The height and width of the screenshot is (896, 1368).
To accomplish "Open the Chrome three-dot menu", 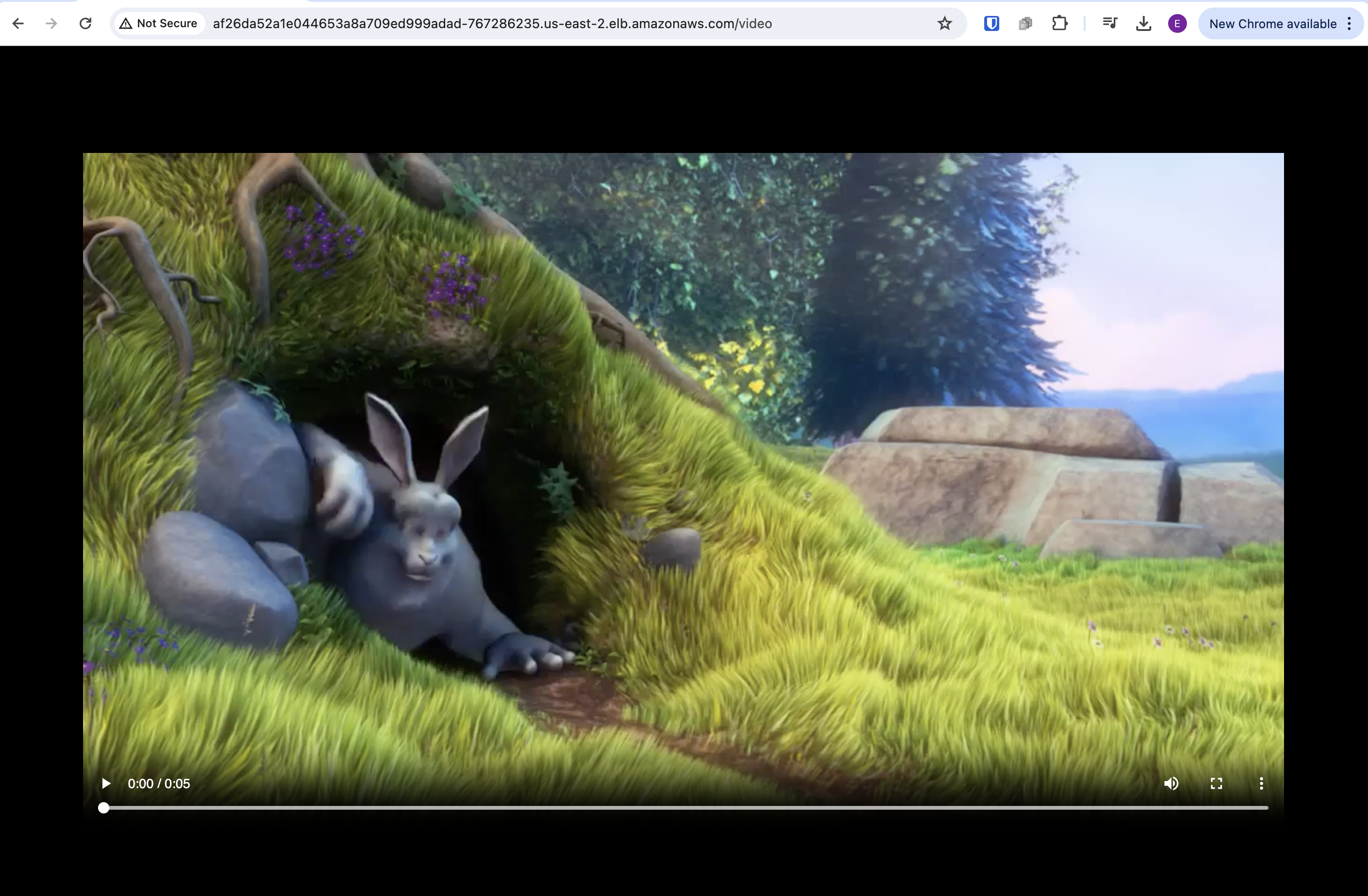I will click(1350, 23).
